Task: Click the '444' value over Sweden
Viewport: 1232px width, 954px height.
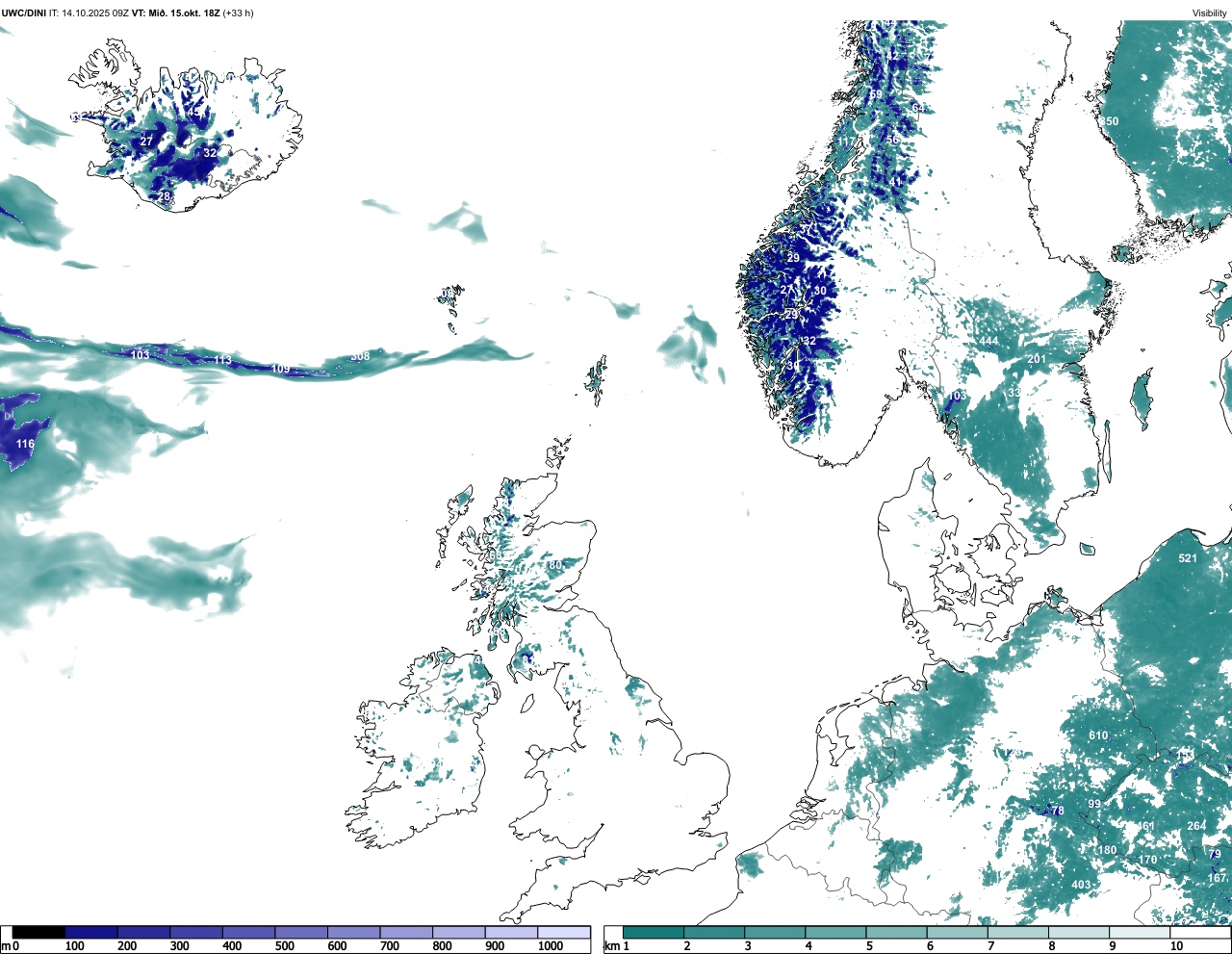Action: click(x=988, y=342)
